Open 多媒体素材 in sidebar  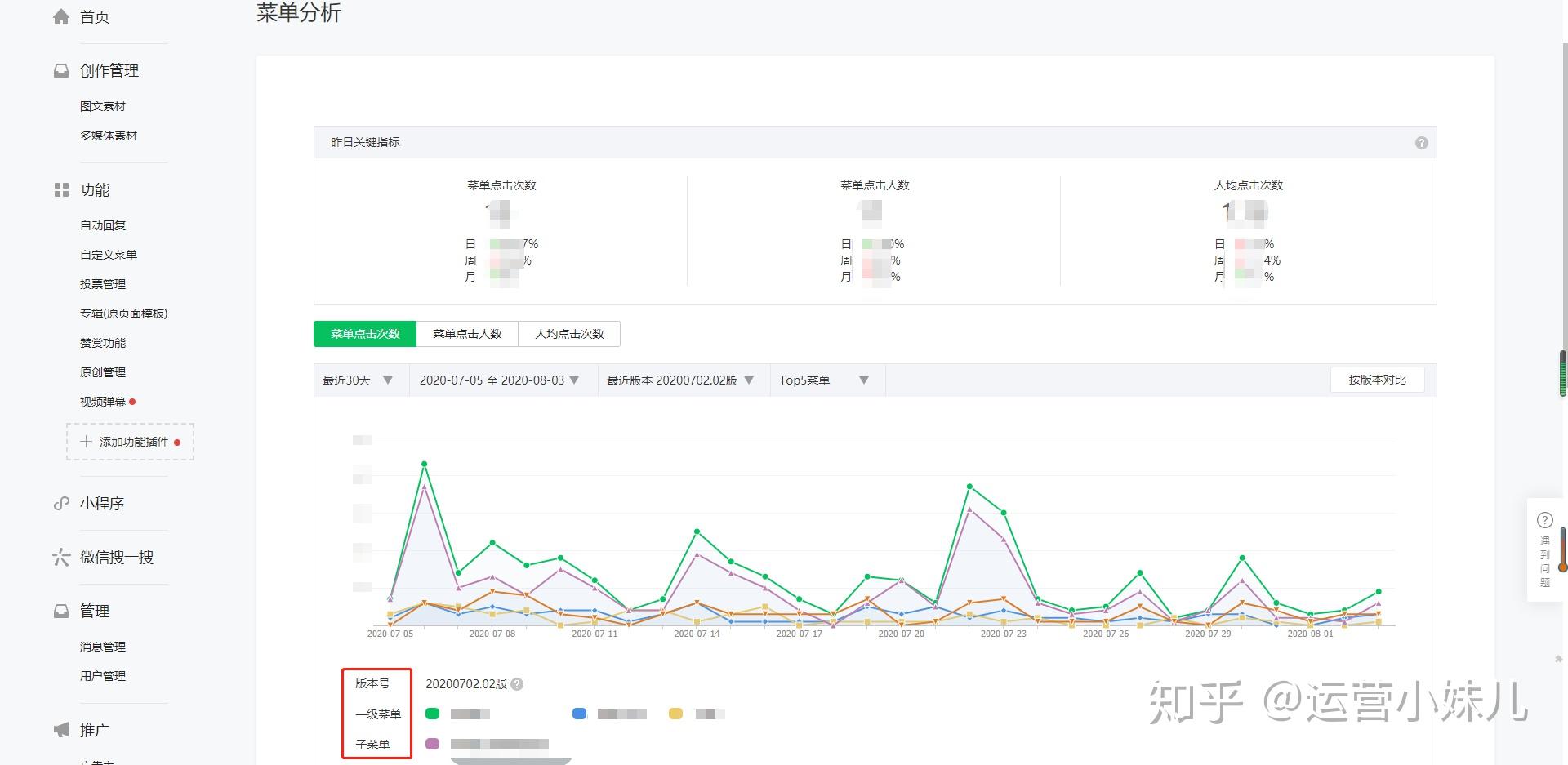click(109, 136)
